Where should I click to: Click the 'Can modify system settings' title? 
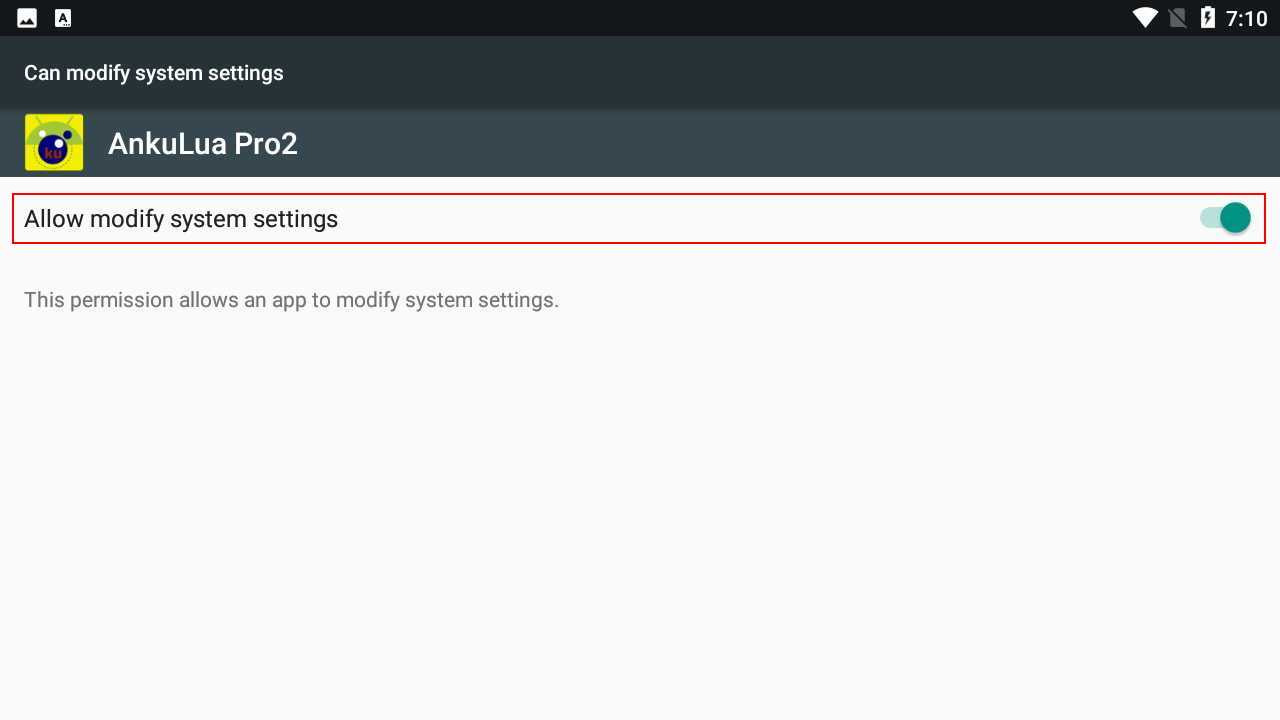click(154, 73)
